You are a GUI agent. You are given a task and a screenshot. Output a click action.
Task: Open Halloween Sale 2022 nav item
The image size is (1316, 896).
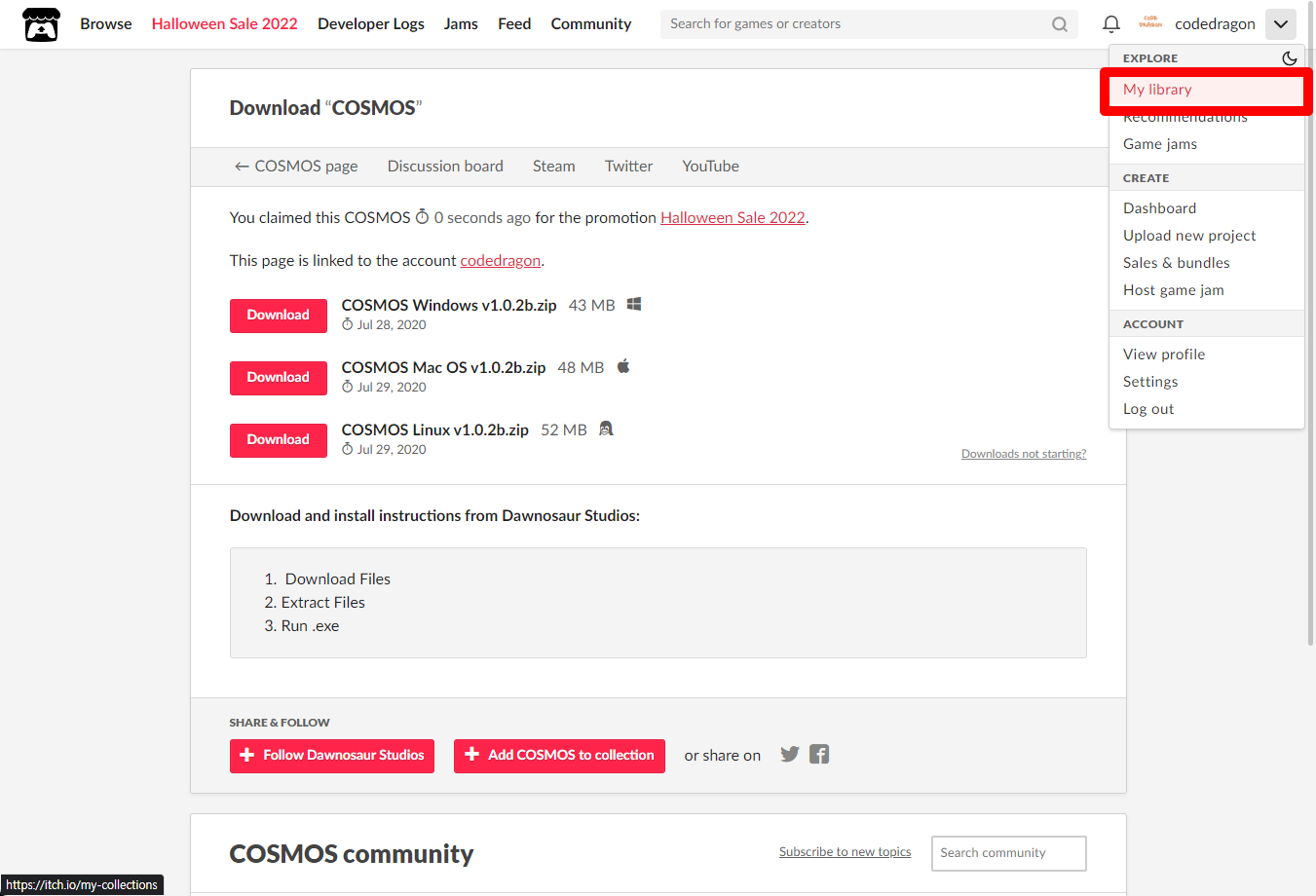click(x=225, y=24)
